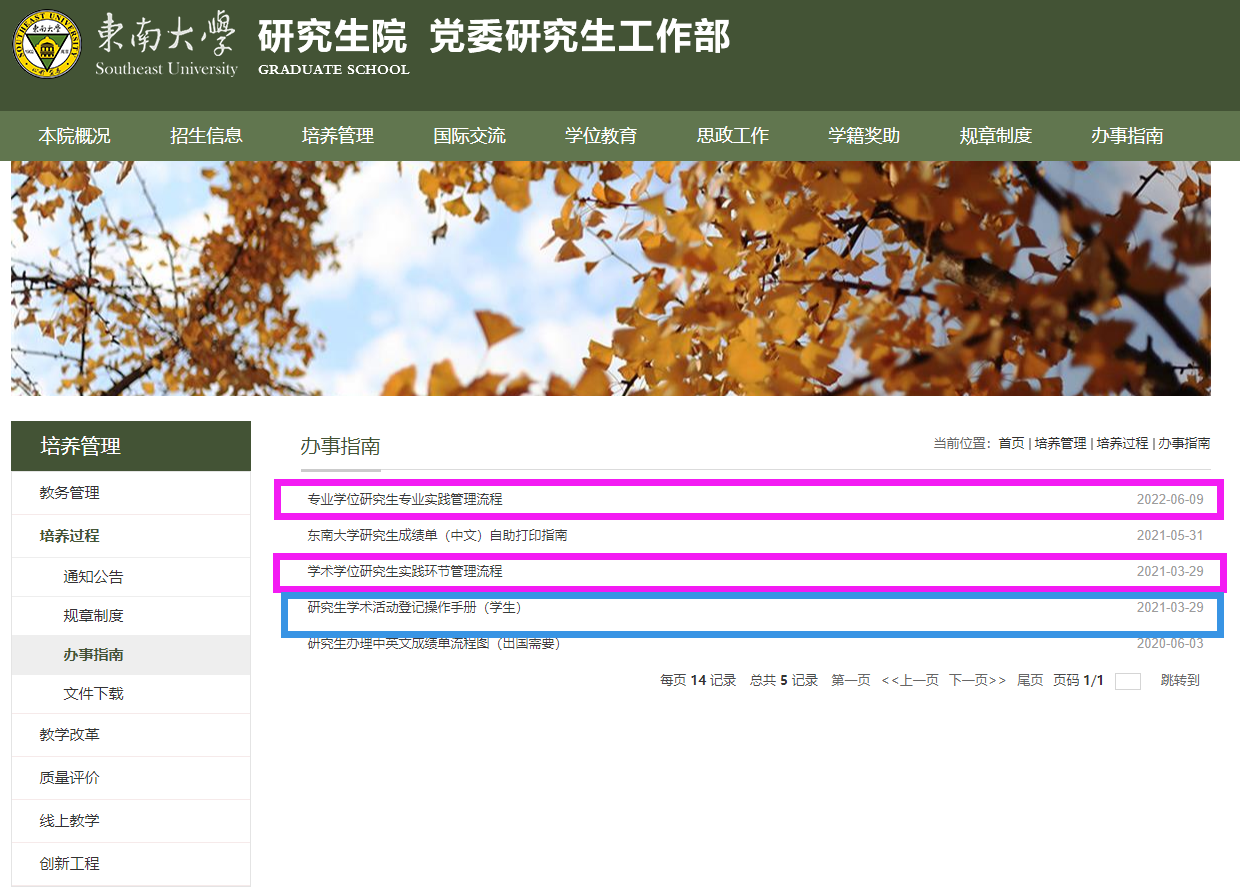The height and width of the screenshot is (887, 1240).
Task: Open the 招生信息 navigation item
Action: [x=206, y=136]
